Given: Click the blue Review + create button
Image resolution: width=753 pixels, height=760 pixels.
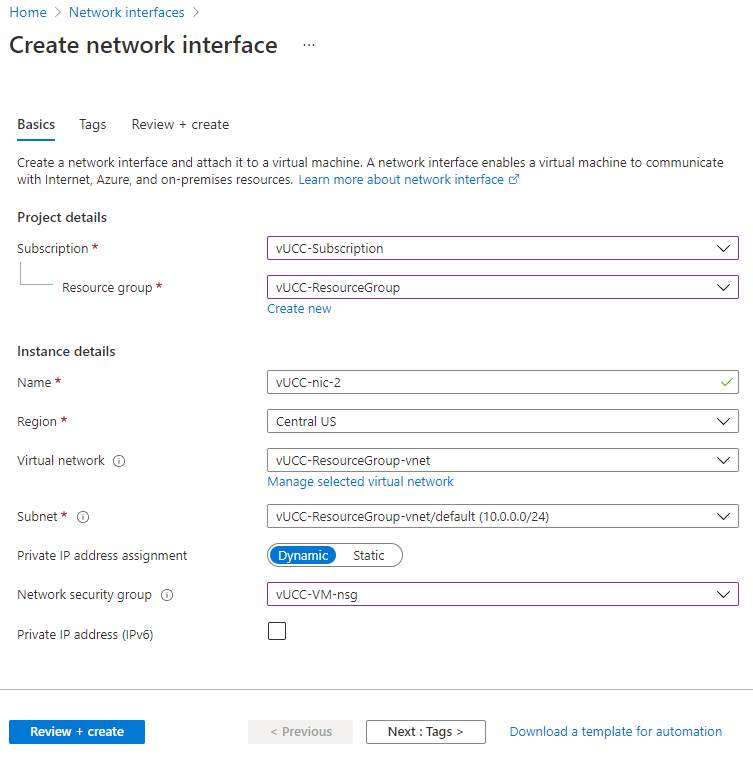Looking at the screenshot, I should pyautogui.click(x=77, y=732).
